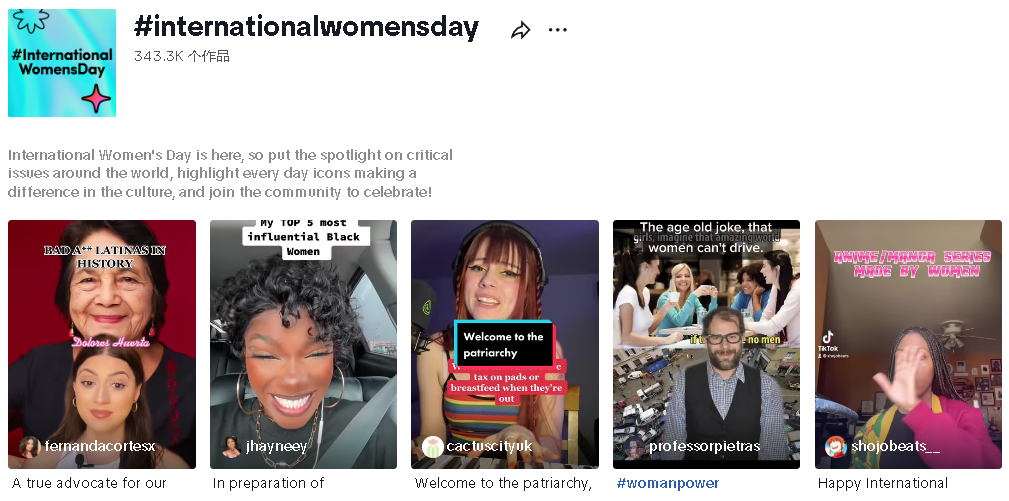Screen dimensions: 1009x501
Task: Click the #womanpower hashtag link
Action: pyautogui.click(x=667, y=483)
